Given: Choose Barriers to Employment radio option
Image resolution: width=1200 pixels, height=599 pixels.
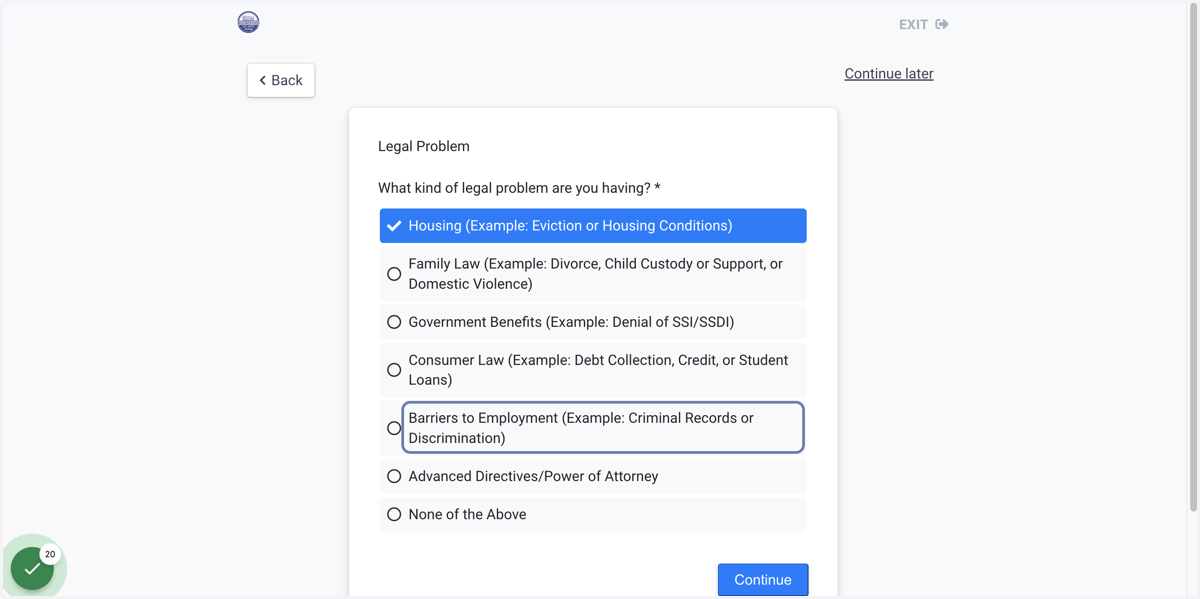Looking at the screenshot, I should (593, 428).
